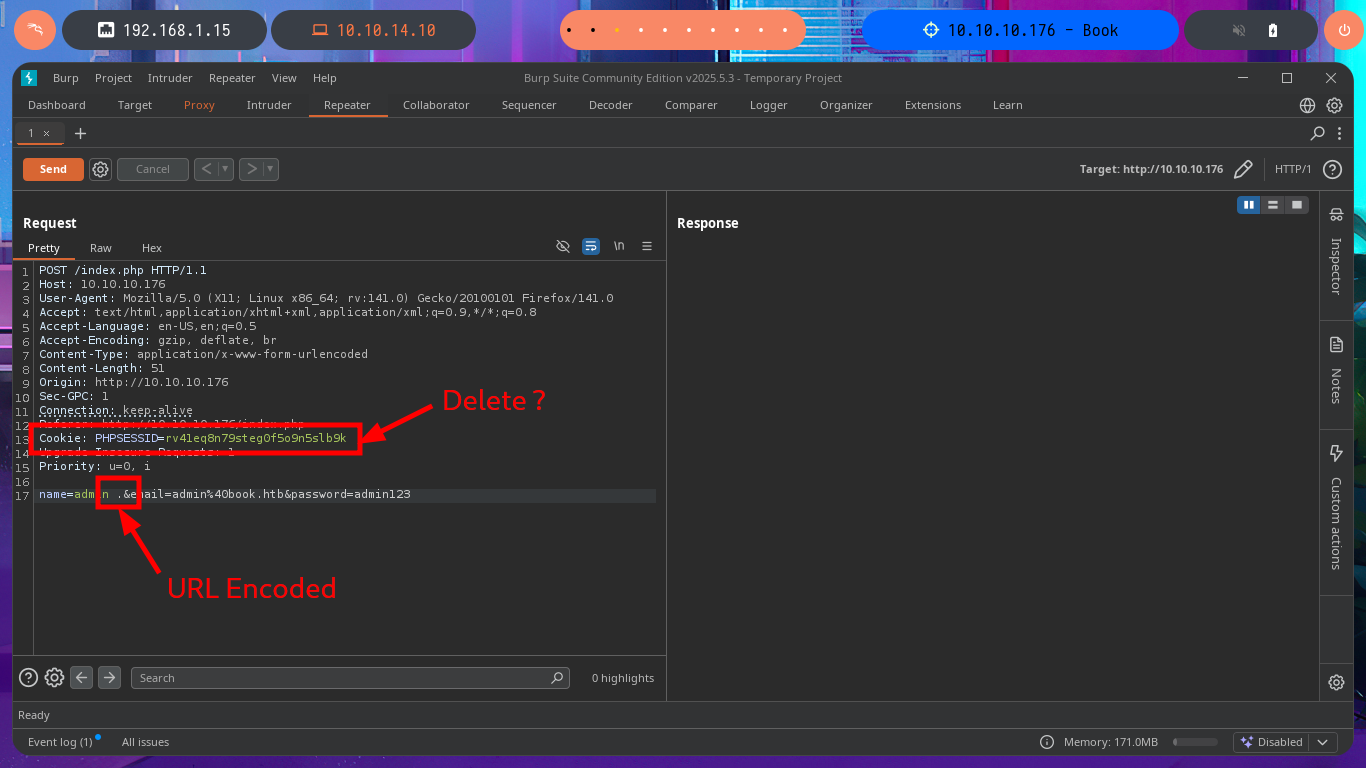This screenshot has width=1366, height=768.
Task: Click memory info icon in status bar
Action: click(1047, 742)
